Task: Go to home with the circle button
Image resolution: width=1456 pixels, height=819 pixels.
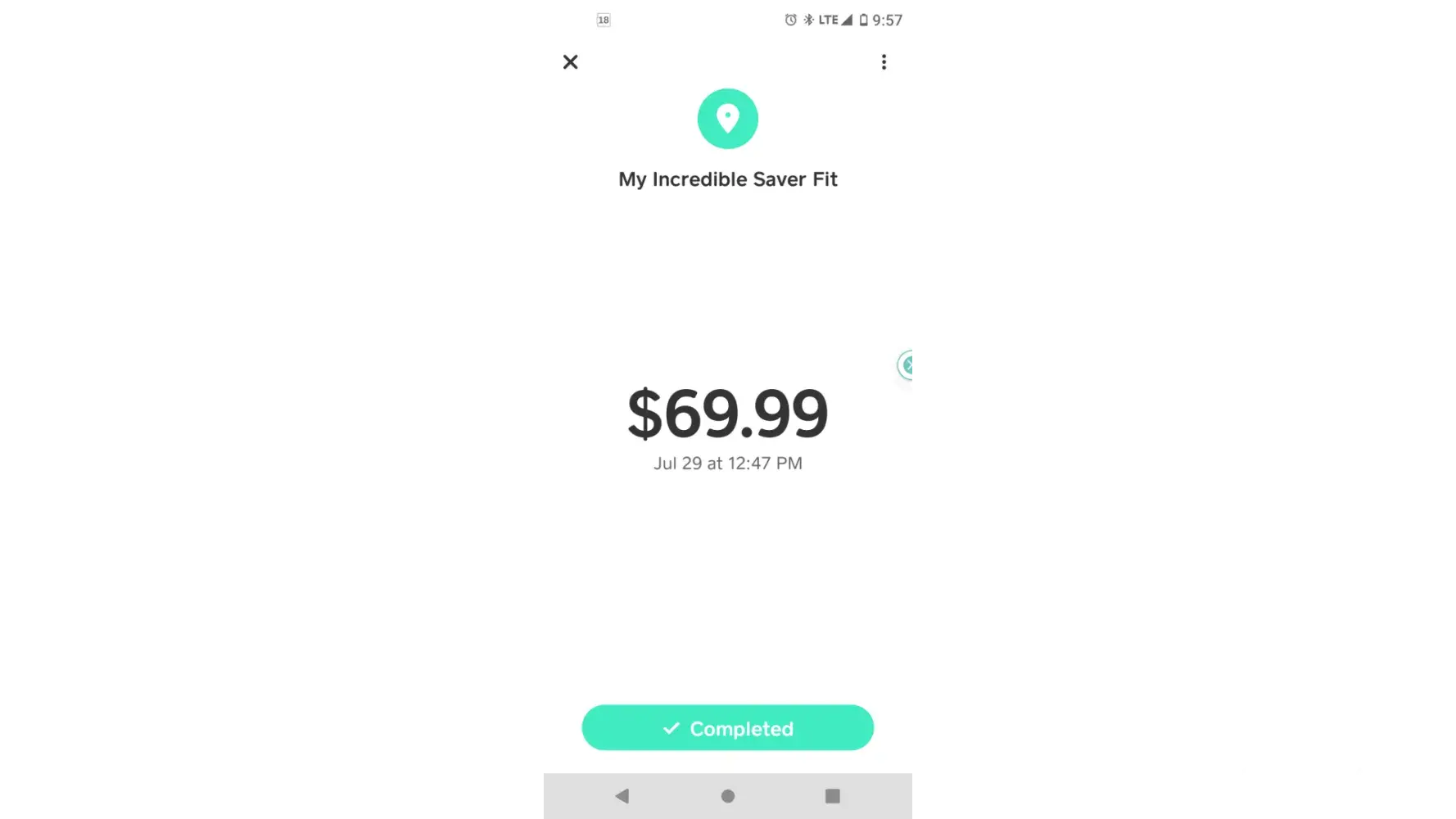Action: [x=728, y=796]
